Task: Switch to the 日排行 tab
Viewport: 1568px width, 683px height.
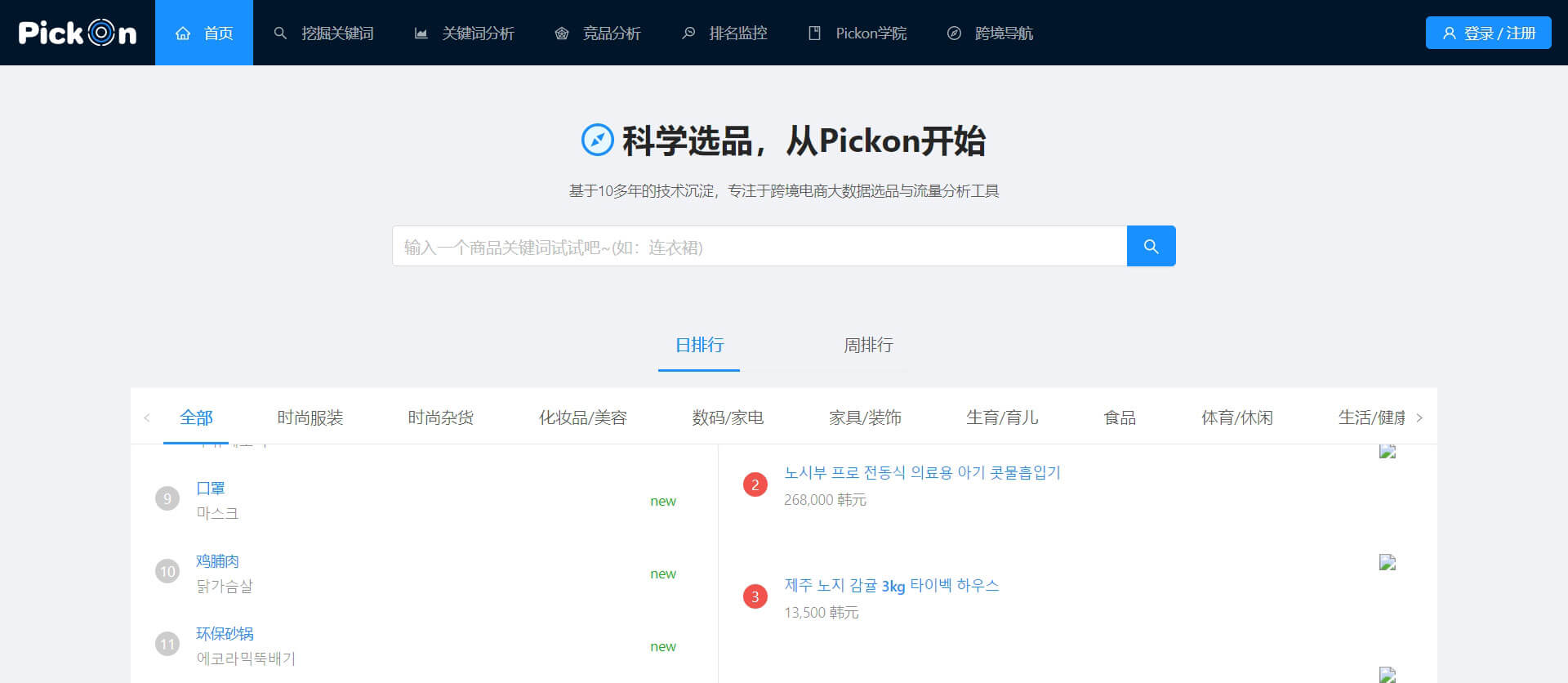Action: pyautogui.click(x=699, y=346)
